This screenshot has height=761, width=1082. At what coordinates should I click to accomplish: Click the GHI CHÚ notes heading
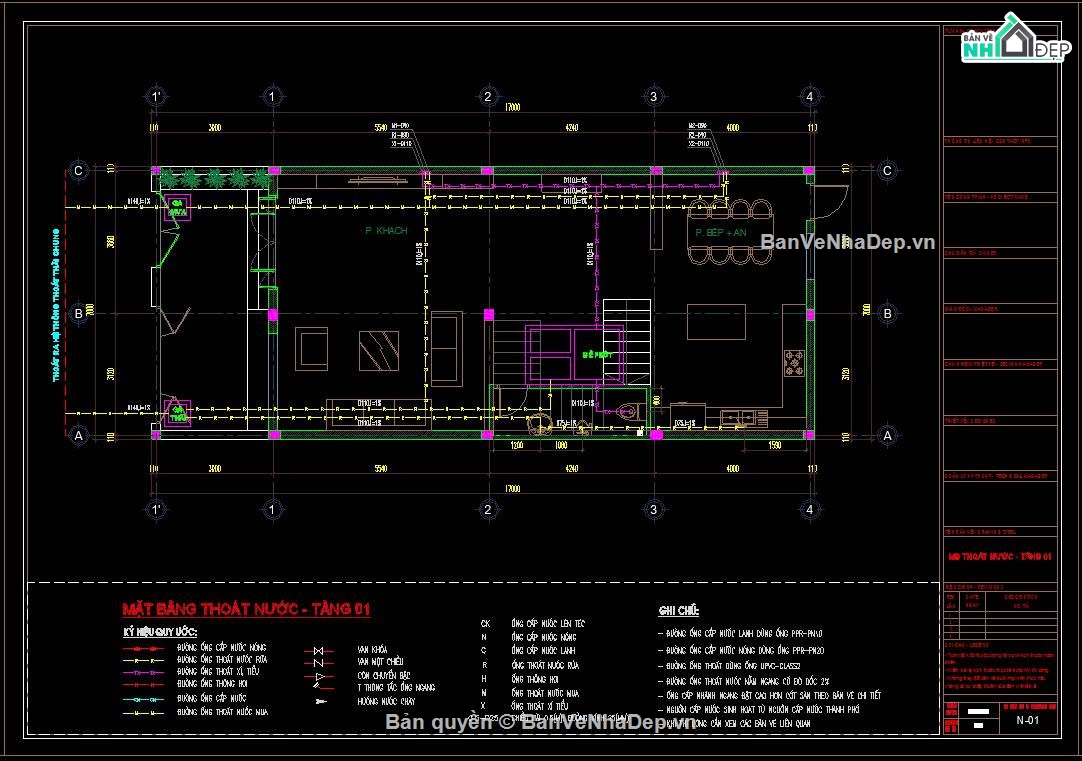pyautogui.click(x=678, y=610)
